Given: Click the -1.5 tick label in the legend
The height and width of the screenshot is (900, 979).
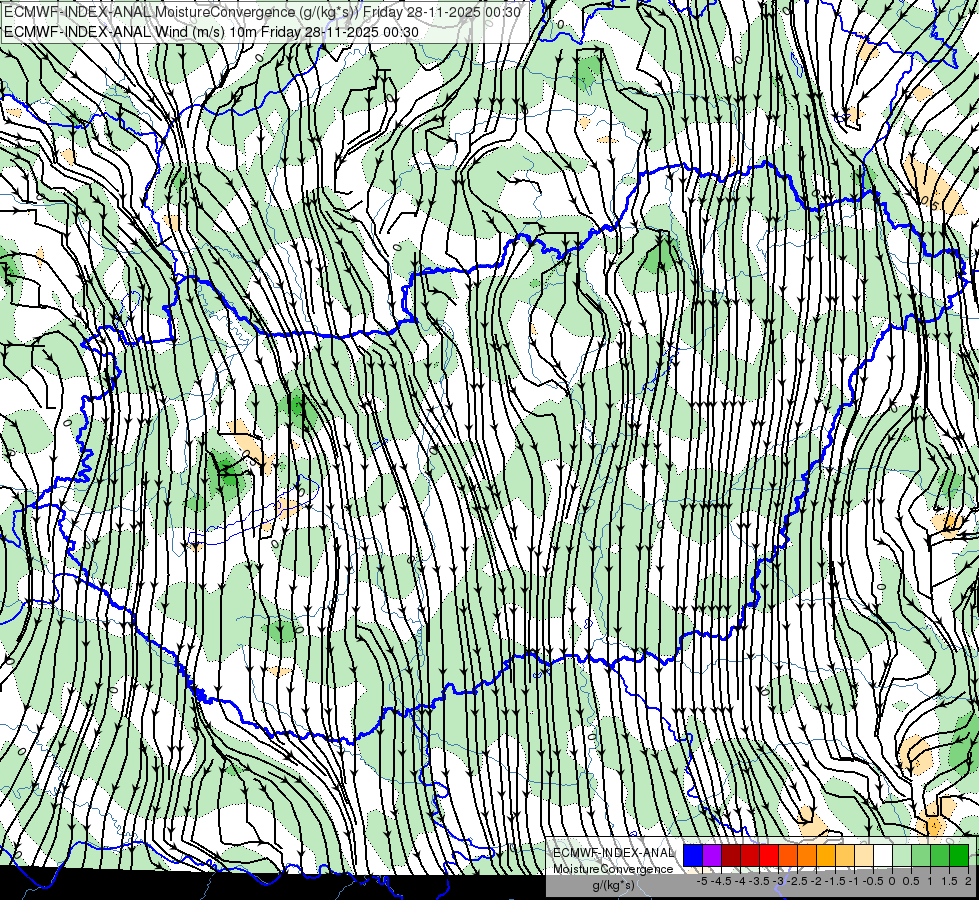Looking at the screenshot, I should click(835, 881).
